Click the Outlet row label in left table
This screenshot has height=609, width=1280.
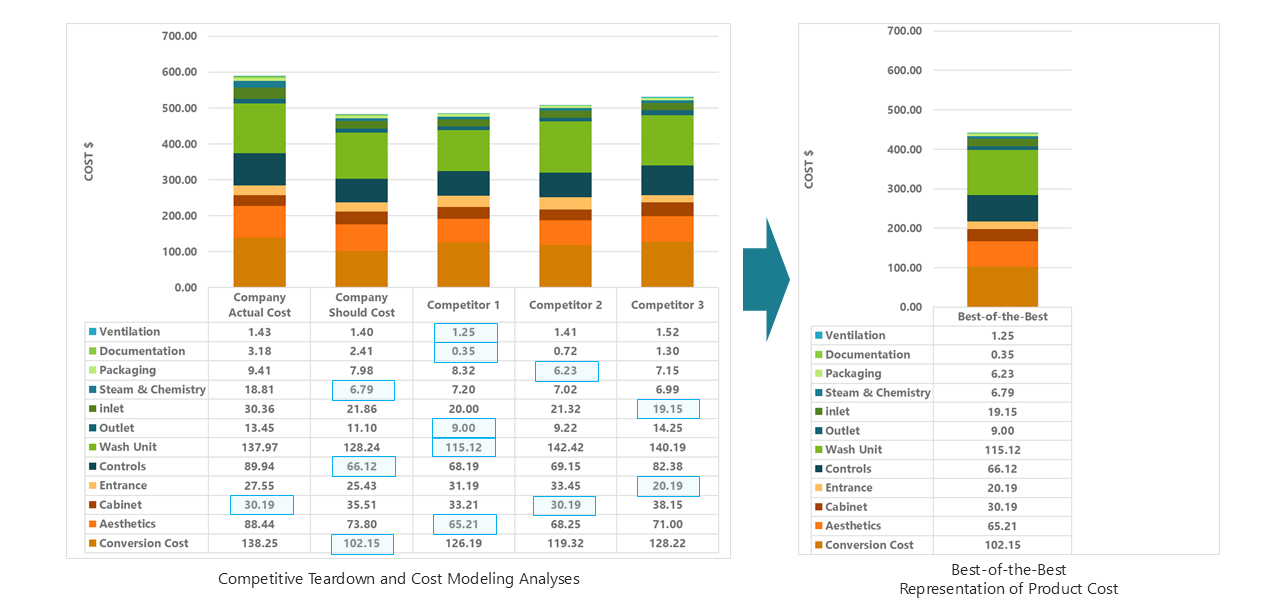(116, 428)
